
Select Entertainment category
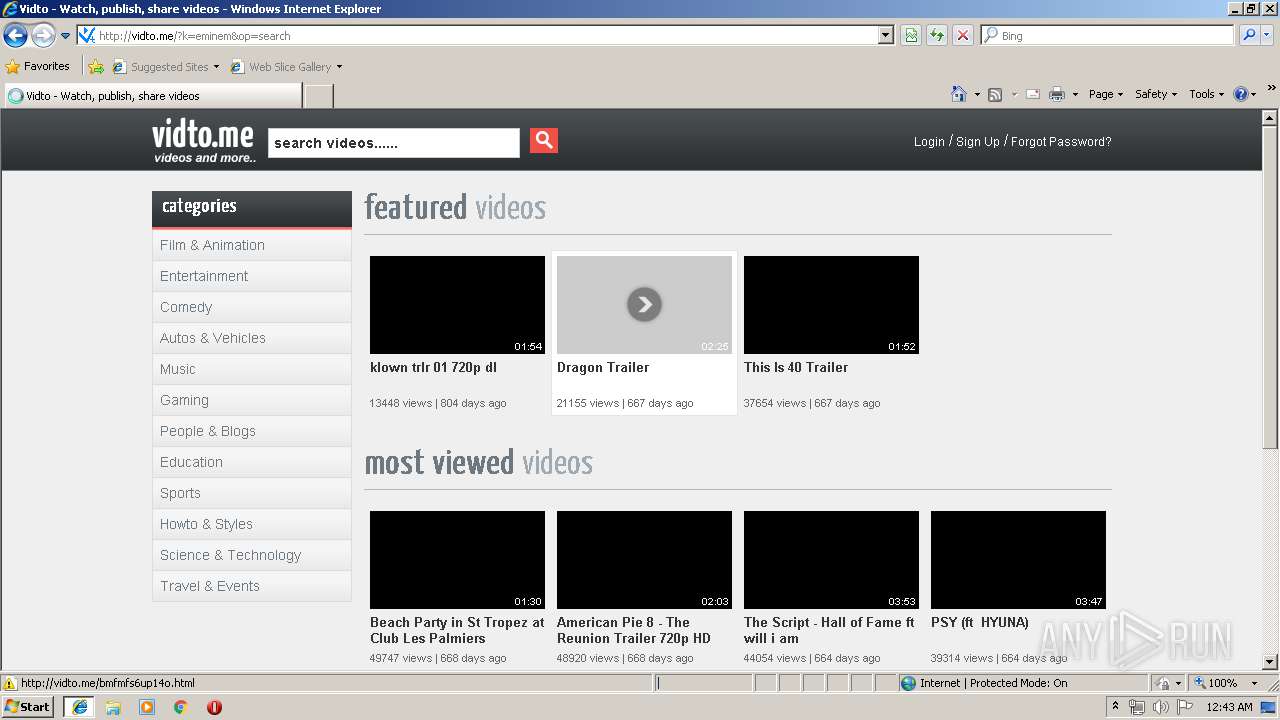[x=252, y=276]
